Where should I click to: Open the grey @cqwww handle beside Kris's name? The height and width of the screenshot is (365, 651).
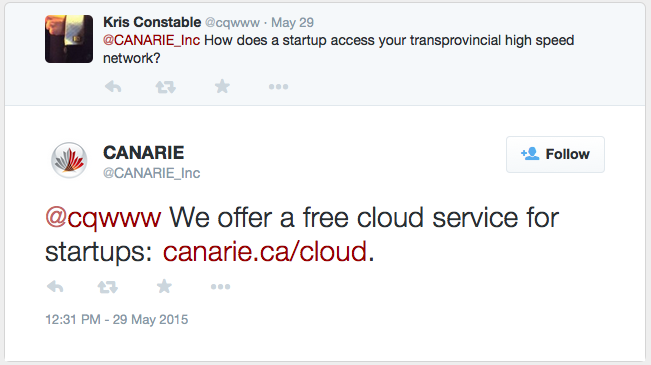232,22
